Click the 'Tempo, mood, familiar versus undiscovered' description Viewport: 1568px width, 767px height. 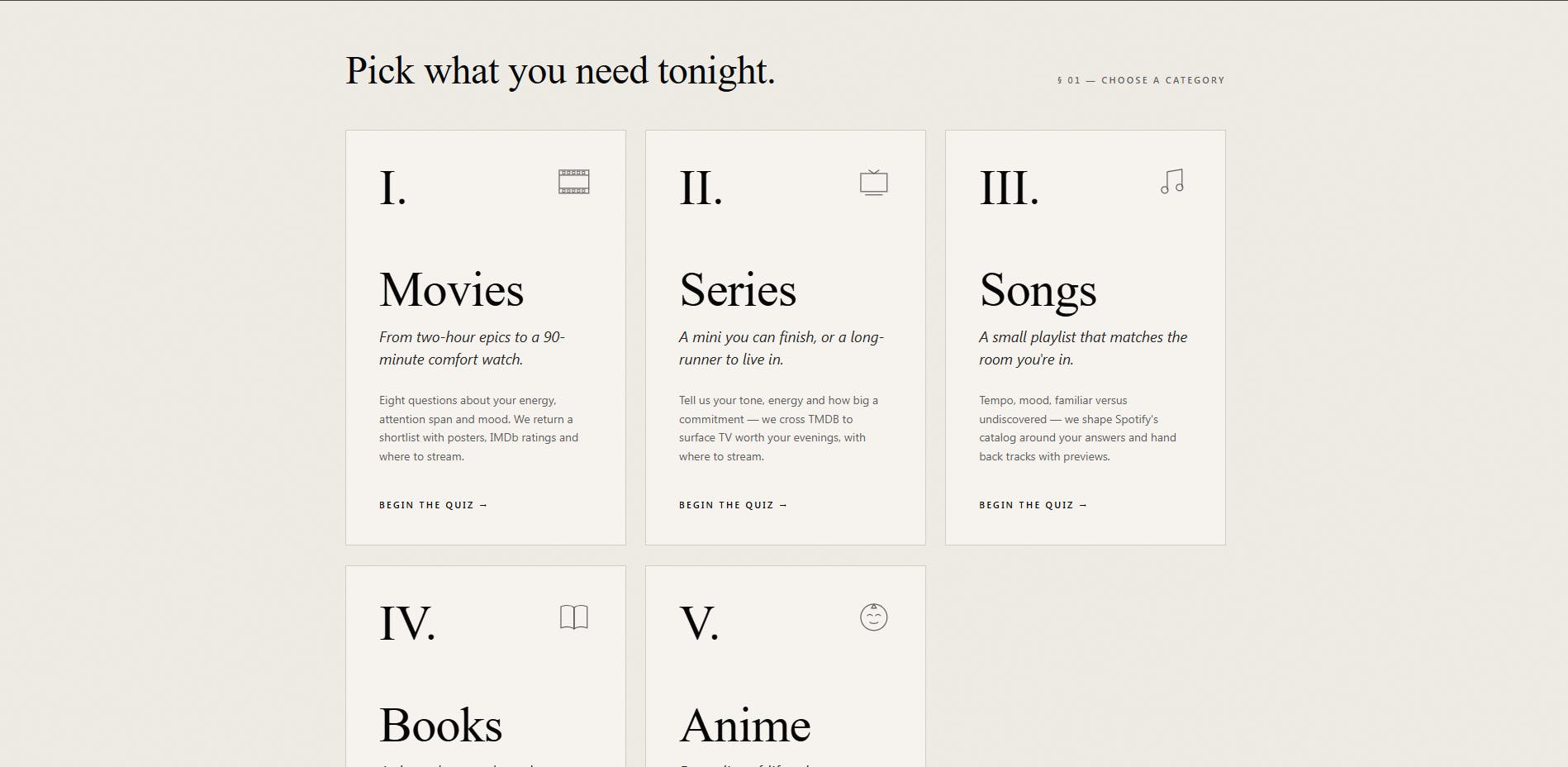tap(1078, 428)
